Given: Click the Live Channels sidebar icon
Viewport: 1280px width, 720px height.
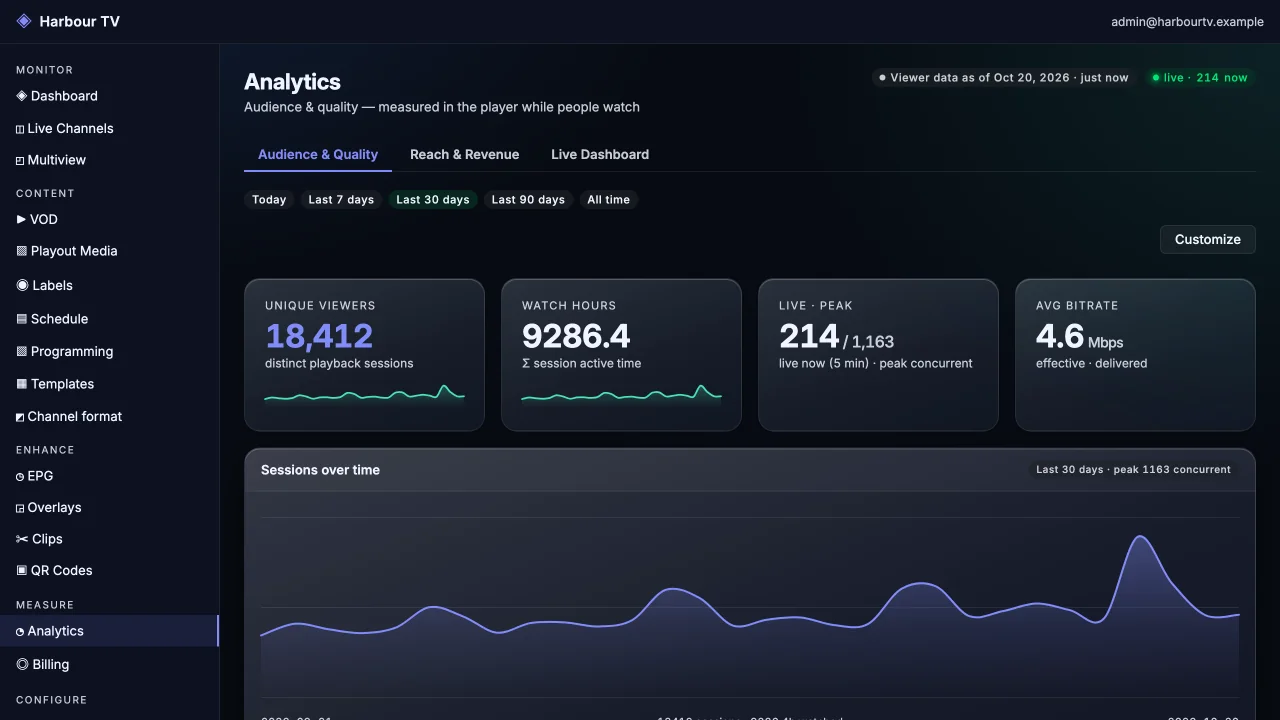Looking at the screenshot, I should [x=20, y=129].
